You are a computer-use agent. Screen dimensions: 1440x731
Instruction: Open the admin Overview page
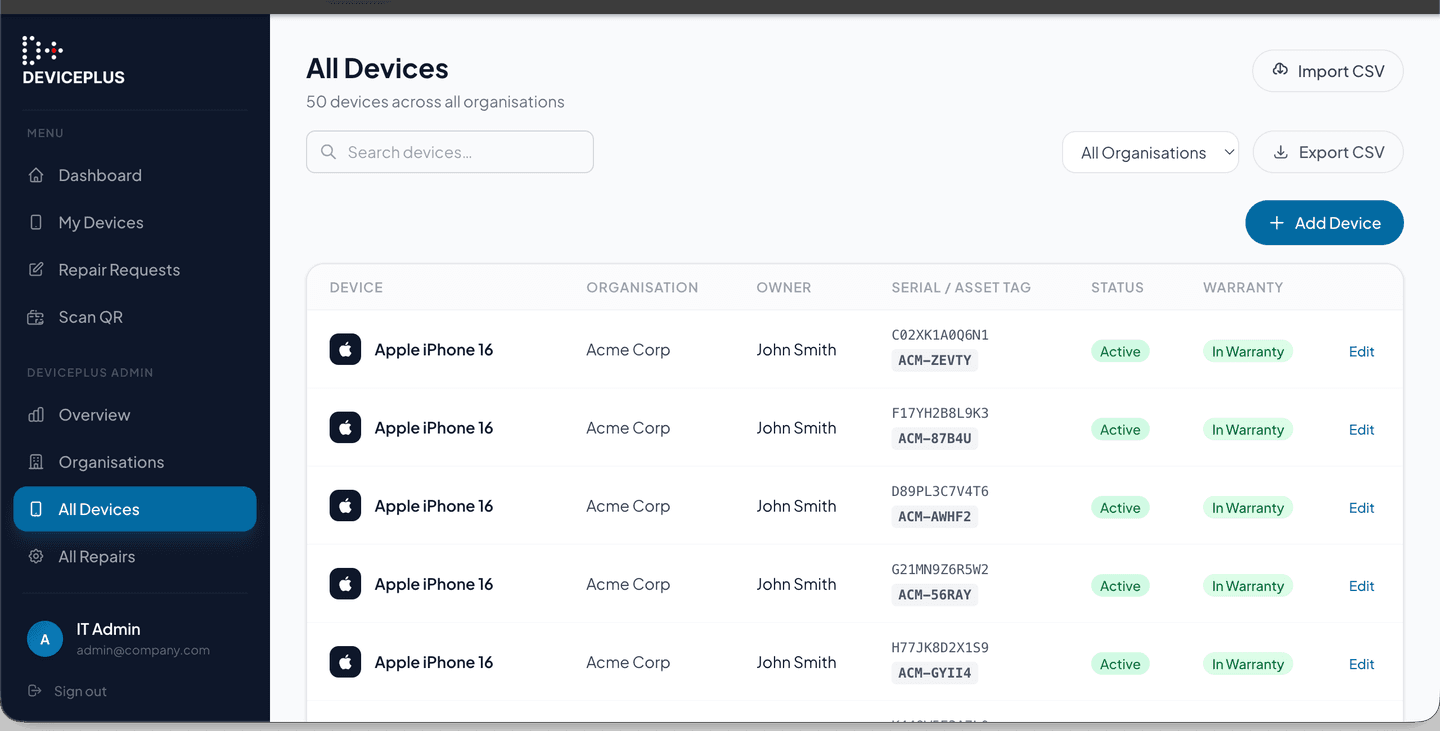click(x=135, y=414)
